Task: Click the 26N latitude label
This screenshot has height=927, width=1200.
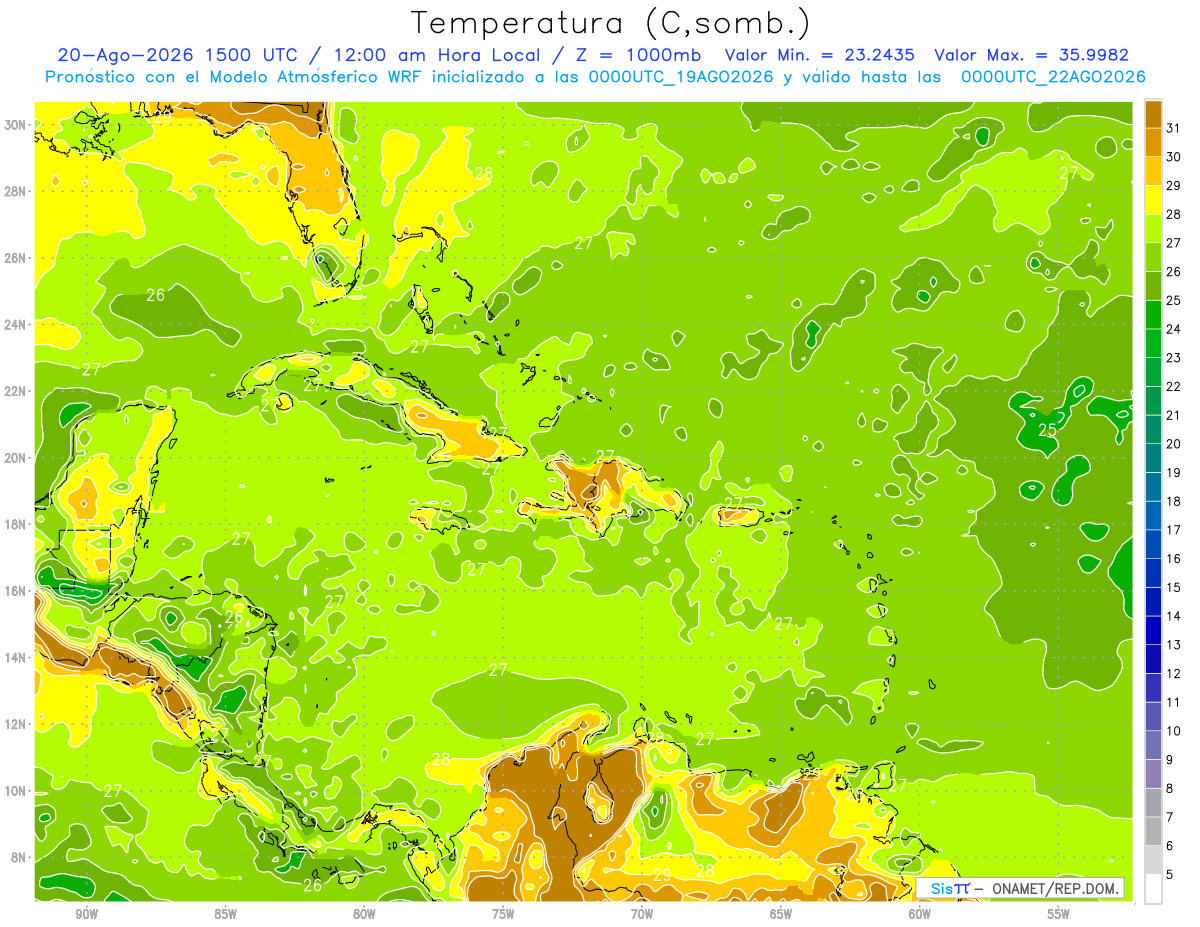Action: point(16,257)
